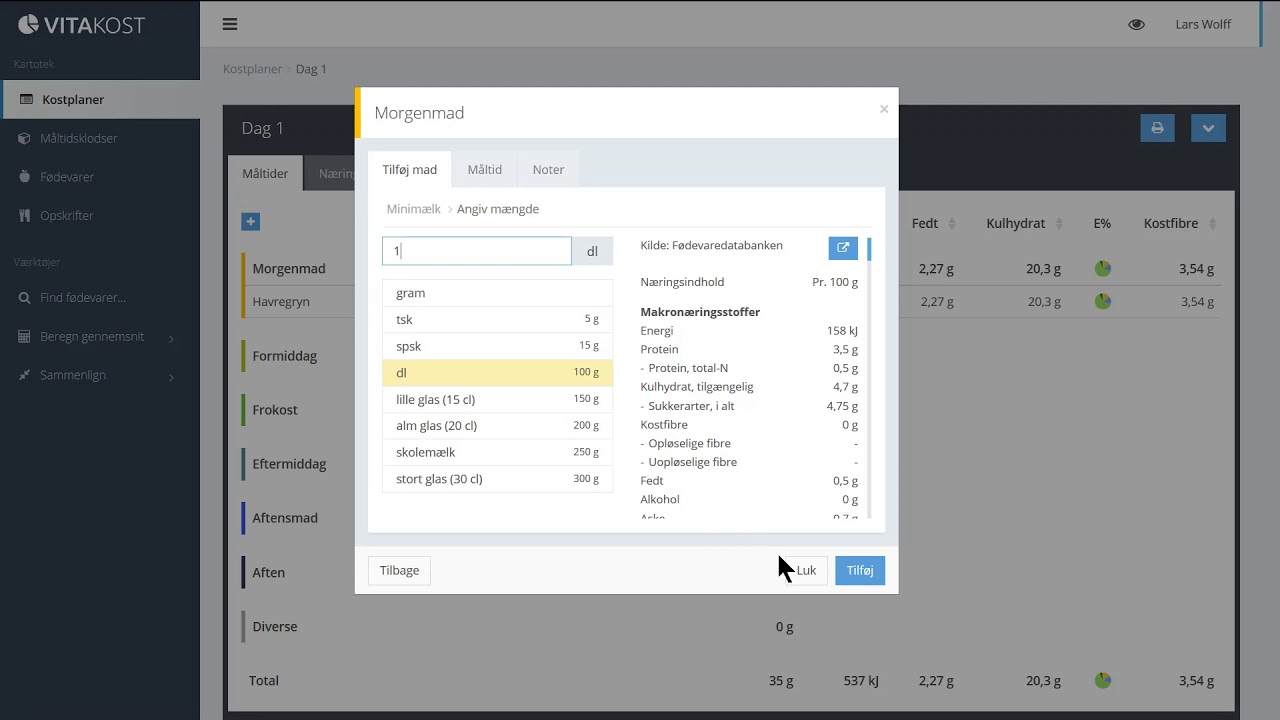The image size is (1280, 720).
Task: Toggle the eye visibility icon in header
Action: 1136,24
